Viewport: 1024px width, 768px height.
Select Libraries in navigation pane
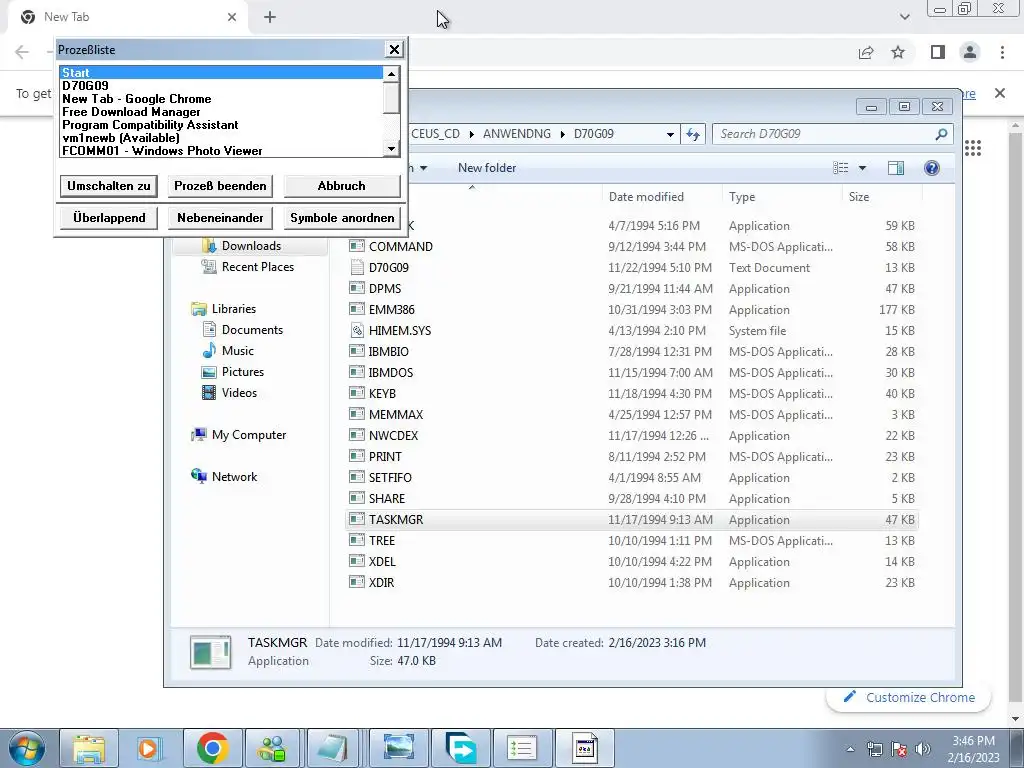pos(234,309)
